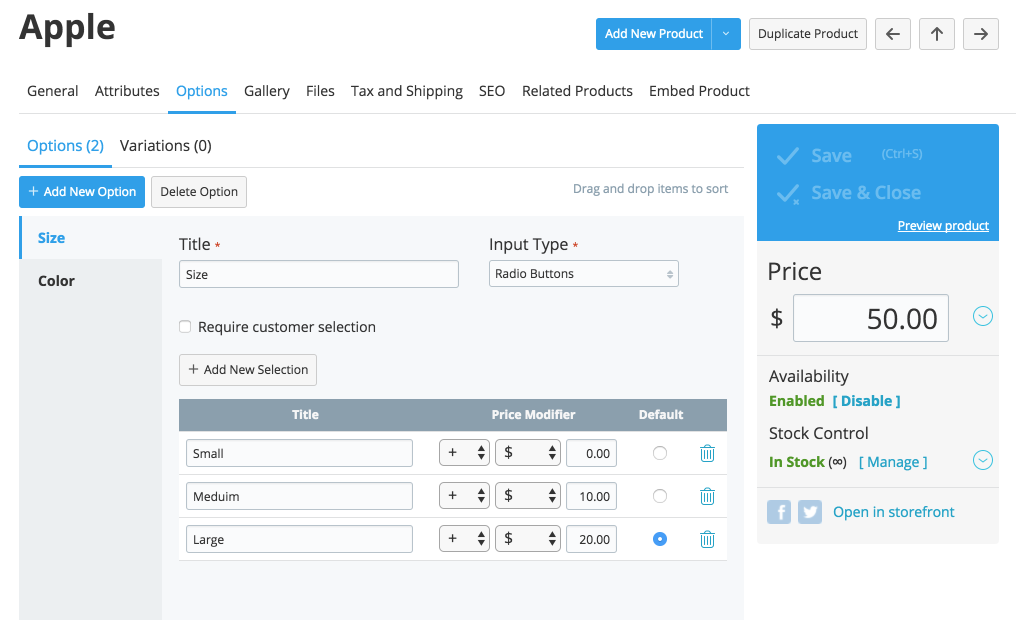Viewport: 1016px width, 620px height.
Task: Click Add New Product button
Action: (654, 34)
